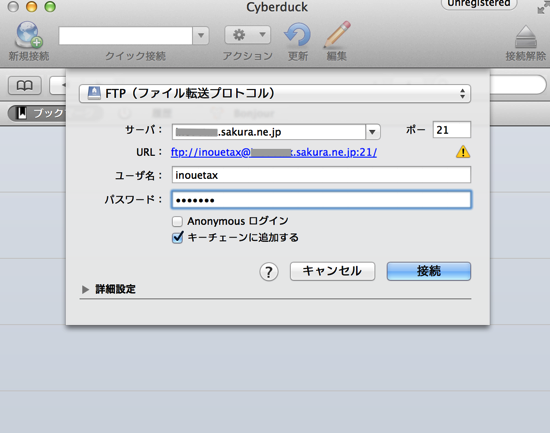Click the Quick Connect text field
Viewport: 550px width, 433px height.
pos(126,35)
